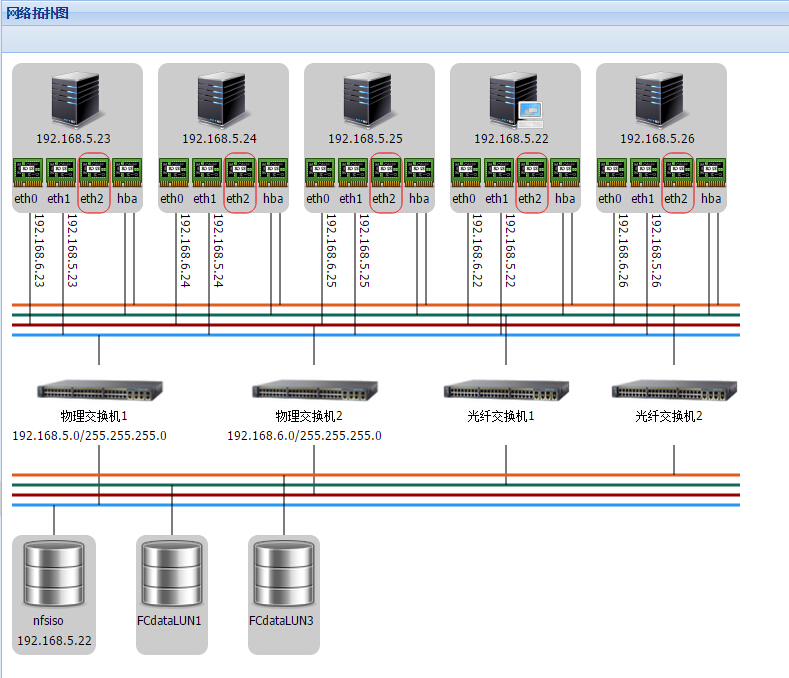Click the 192.168.6.0/255.255.255.0 subnet label
Image resolution: width=789 pixels, height=678 pixels.
coord(304,436)
